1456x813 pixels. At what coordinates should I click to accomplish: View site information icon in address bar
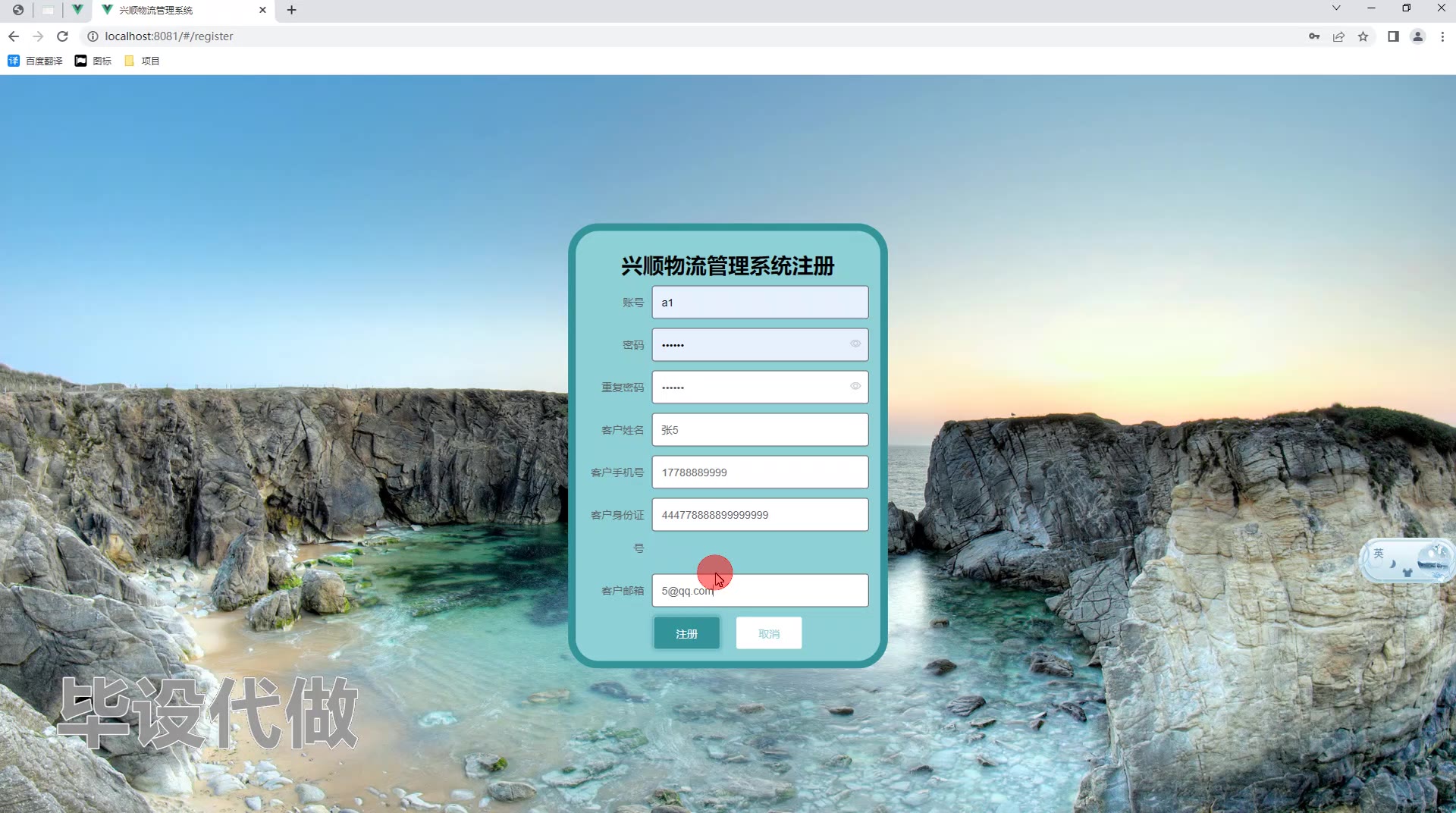pos(93,36)
